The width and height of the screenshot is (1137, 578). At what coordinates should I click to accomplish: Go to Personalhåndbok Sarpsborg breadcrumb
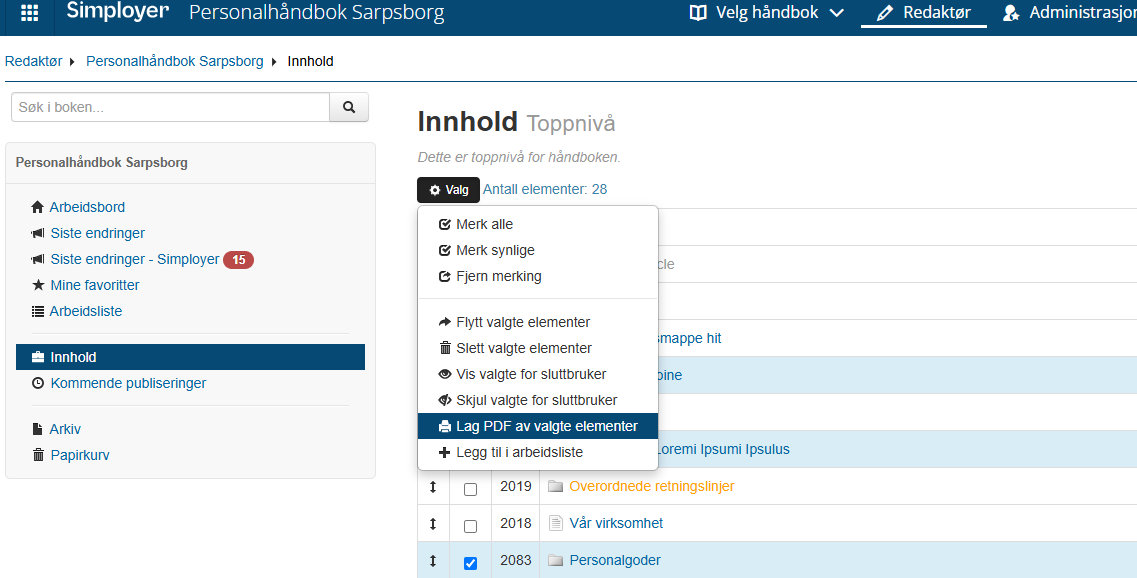tap(175, 62)
